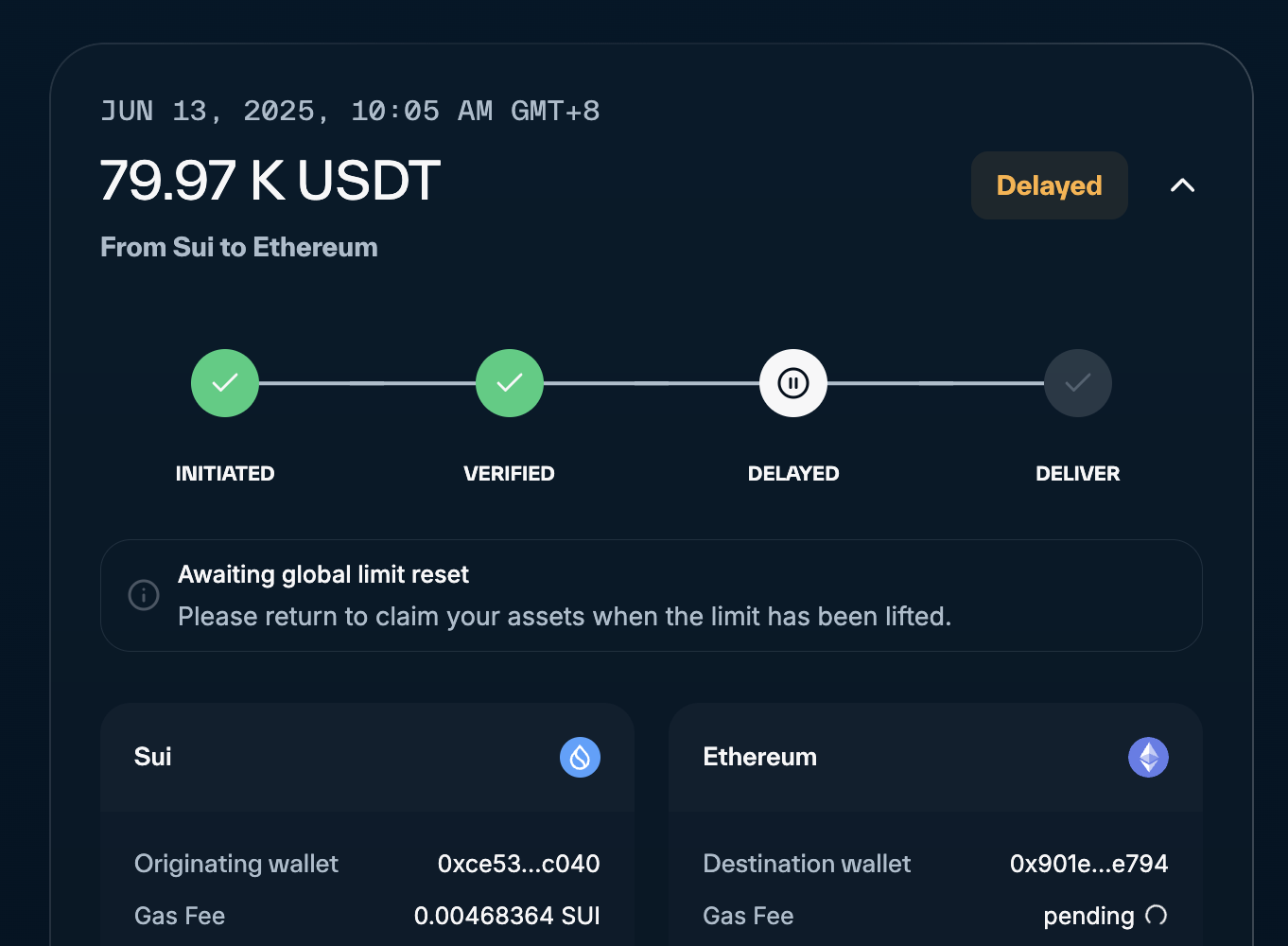Screen dimensions: 1288x946
Task: Click the Sui gas fee value 0.00468364 SUI
Action: pos(507,916)
